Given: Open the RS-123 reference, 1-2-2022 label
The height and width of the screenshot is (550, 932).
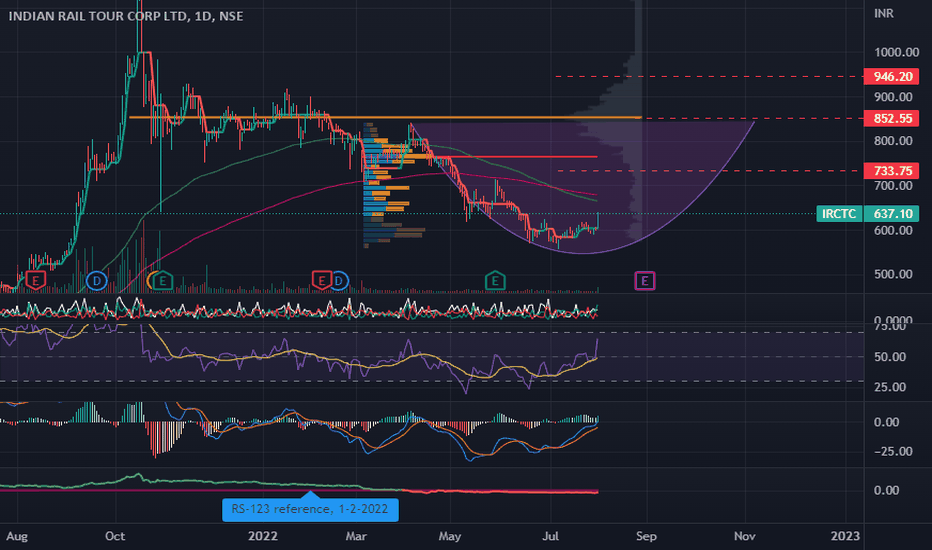Looking at the screenshot, I should 310,509.
